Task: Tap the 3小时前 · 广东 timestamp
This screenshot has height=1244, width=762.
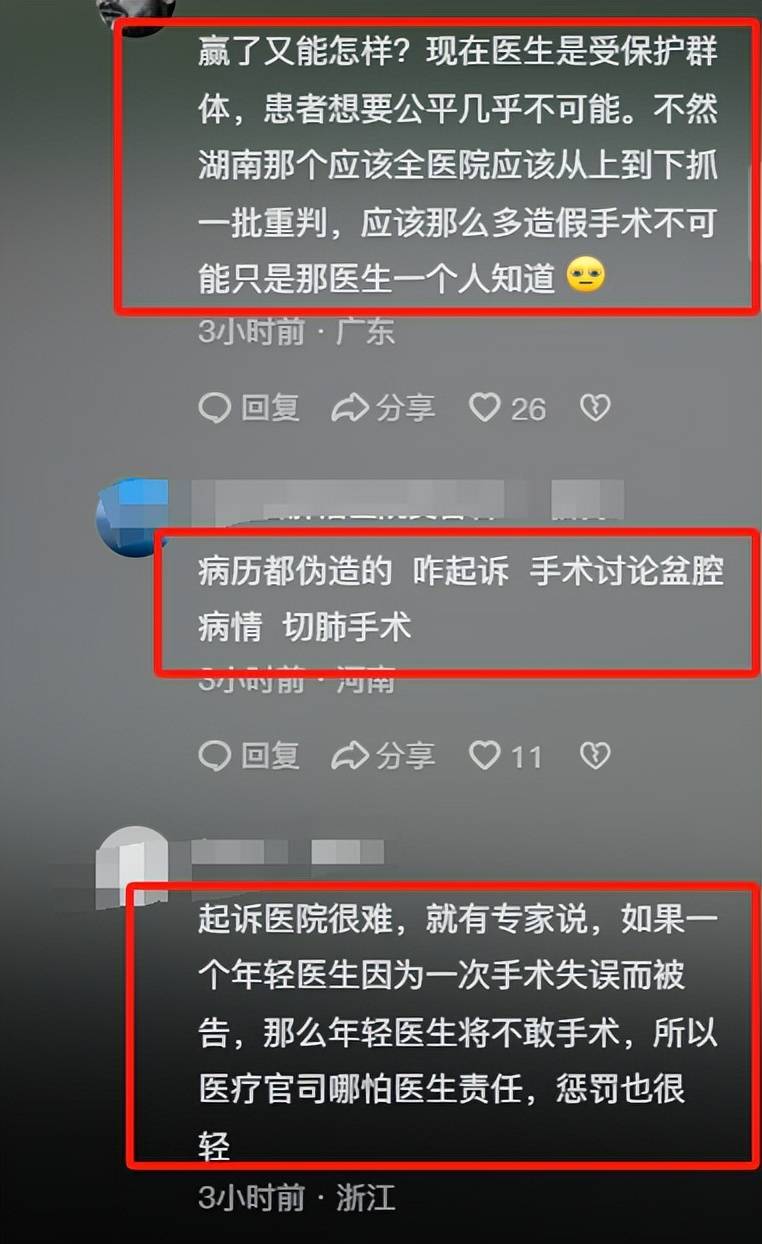Action: [296, 331]
